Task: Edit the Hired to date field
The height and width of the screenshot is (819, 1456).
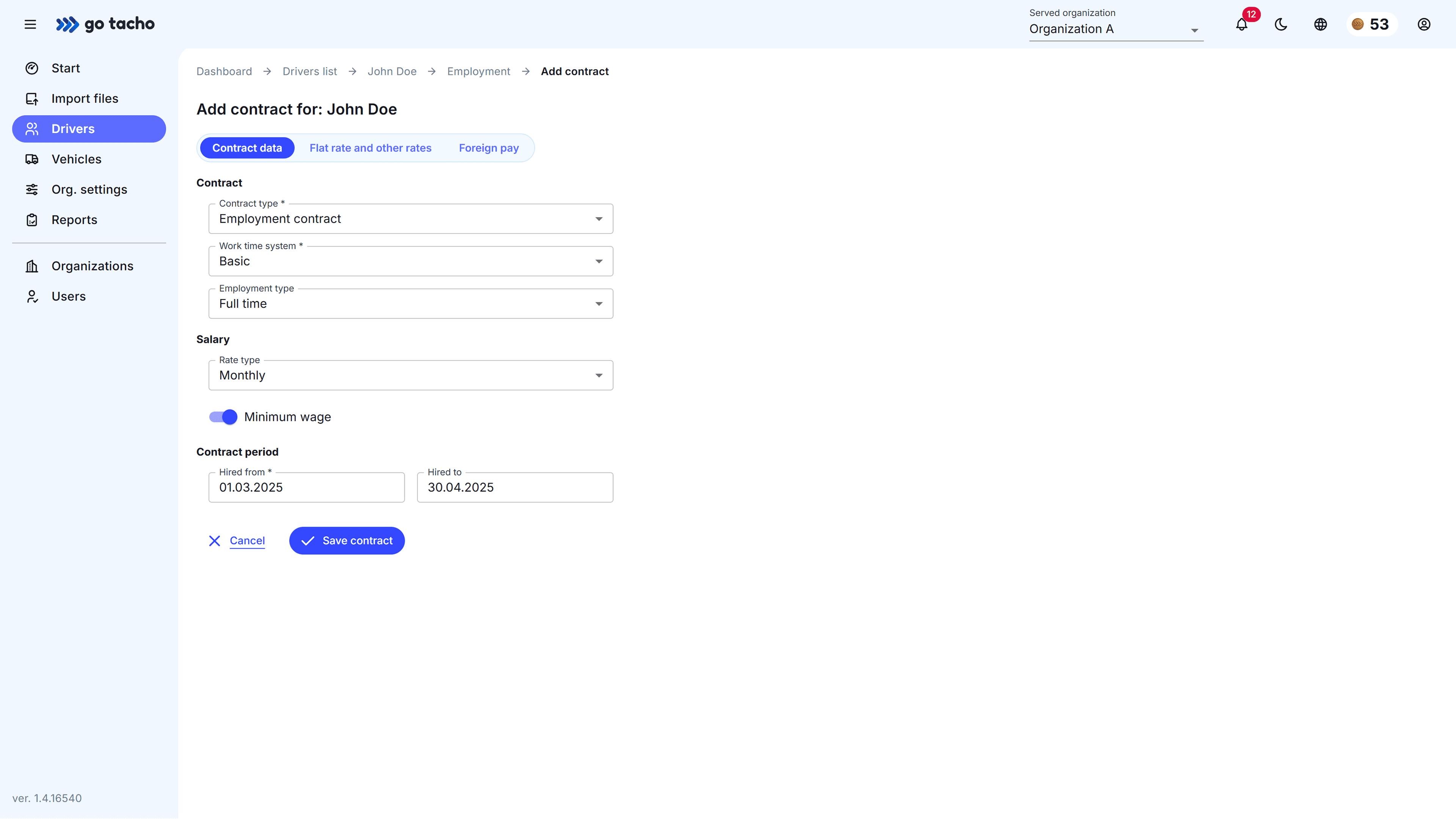Action: tap(515, 487)
